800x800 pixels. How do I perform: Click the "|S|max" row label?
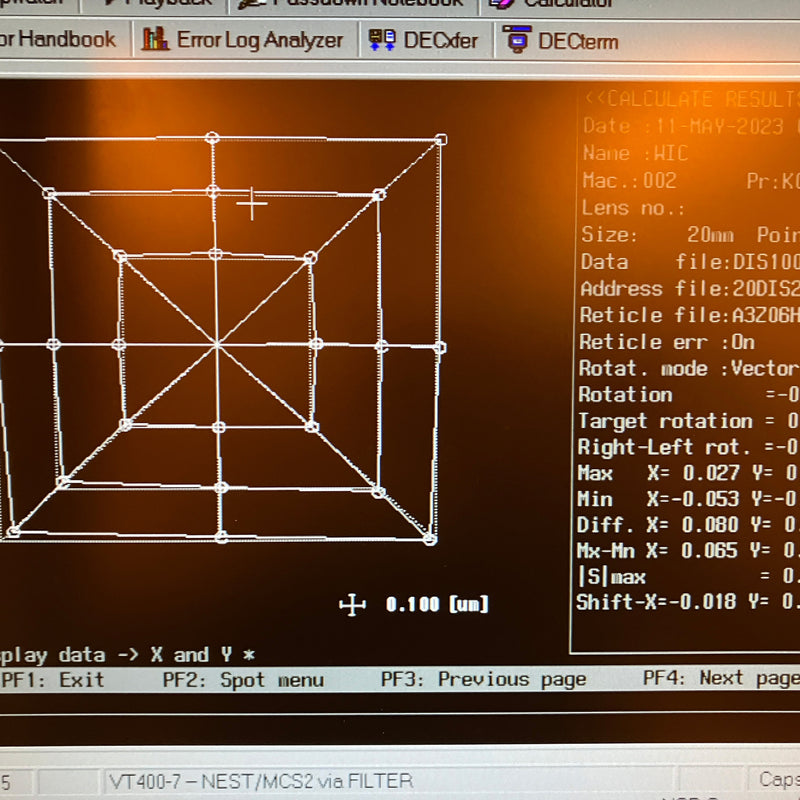[x=612, y=577]
